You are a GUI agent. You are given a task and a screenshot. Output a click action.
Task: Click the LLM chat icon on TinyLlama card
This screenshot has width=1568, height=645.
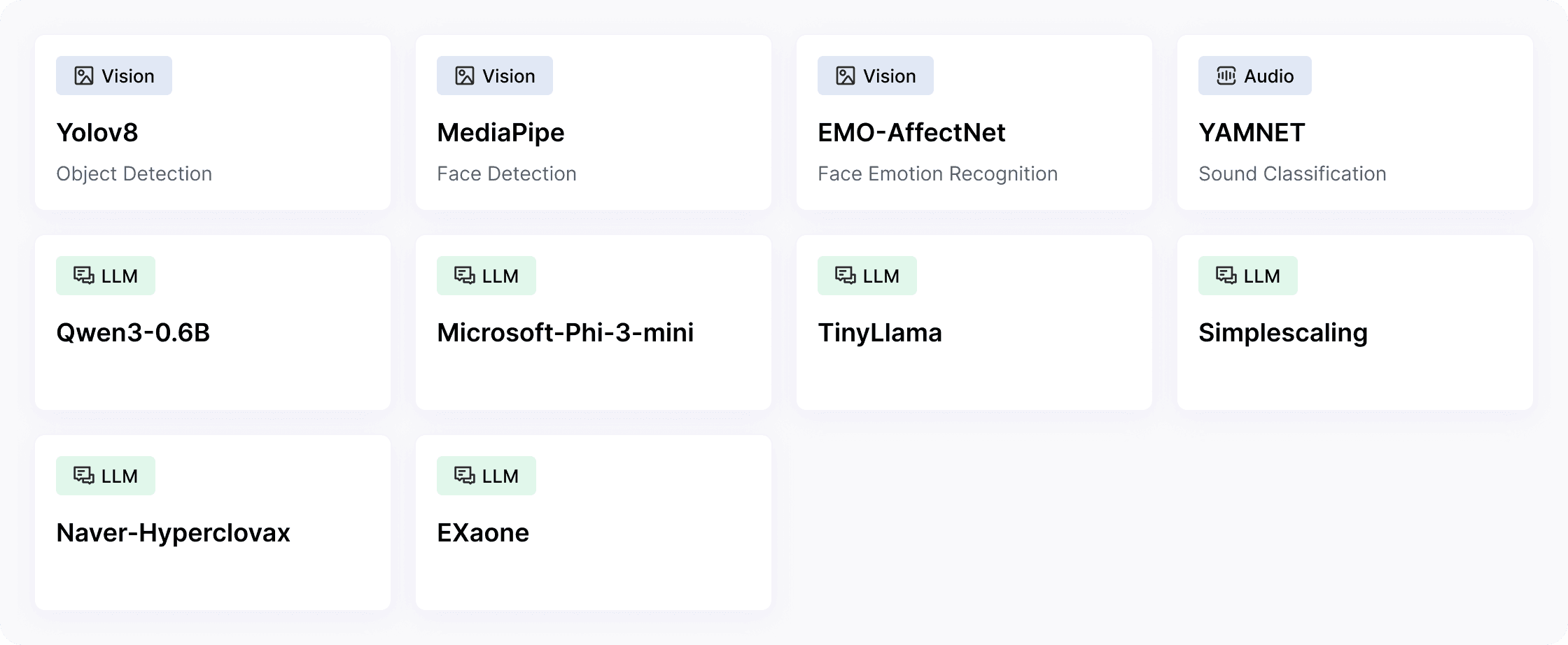click(846, 276)
